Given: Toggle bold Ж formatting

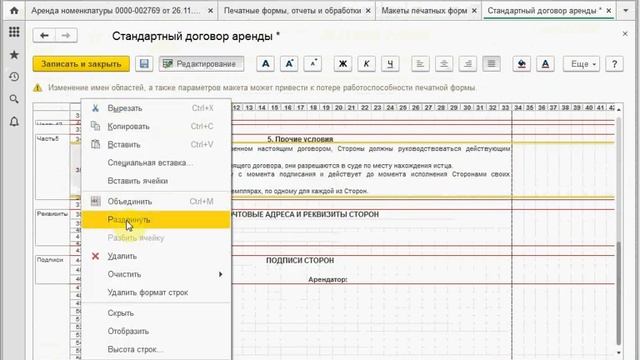Looking at the screenshot, I should point(343,64).
